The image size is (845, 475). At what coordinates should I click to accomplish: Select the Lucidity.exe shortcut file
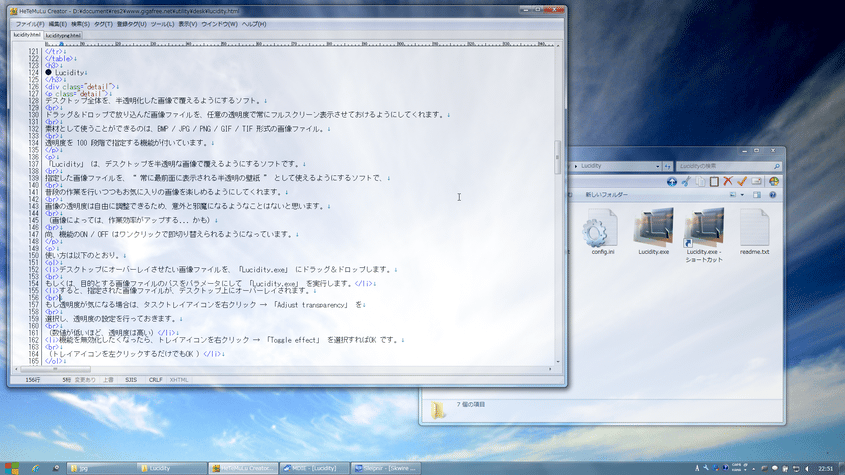[x=704, y=235]
